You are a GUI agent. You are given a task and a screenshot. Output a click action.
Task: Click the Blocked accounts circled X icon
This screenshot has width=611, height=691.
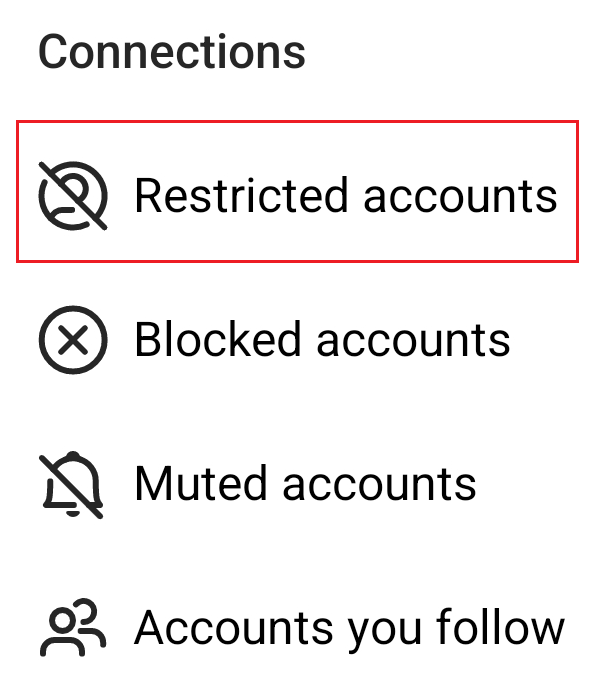(x=73, y=340)
